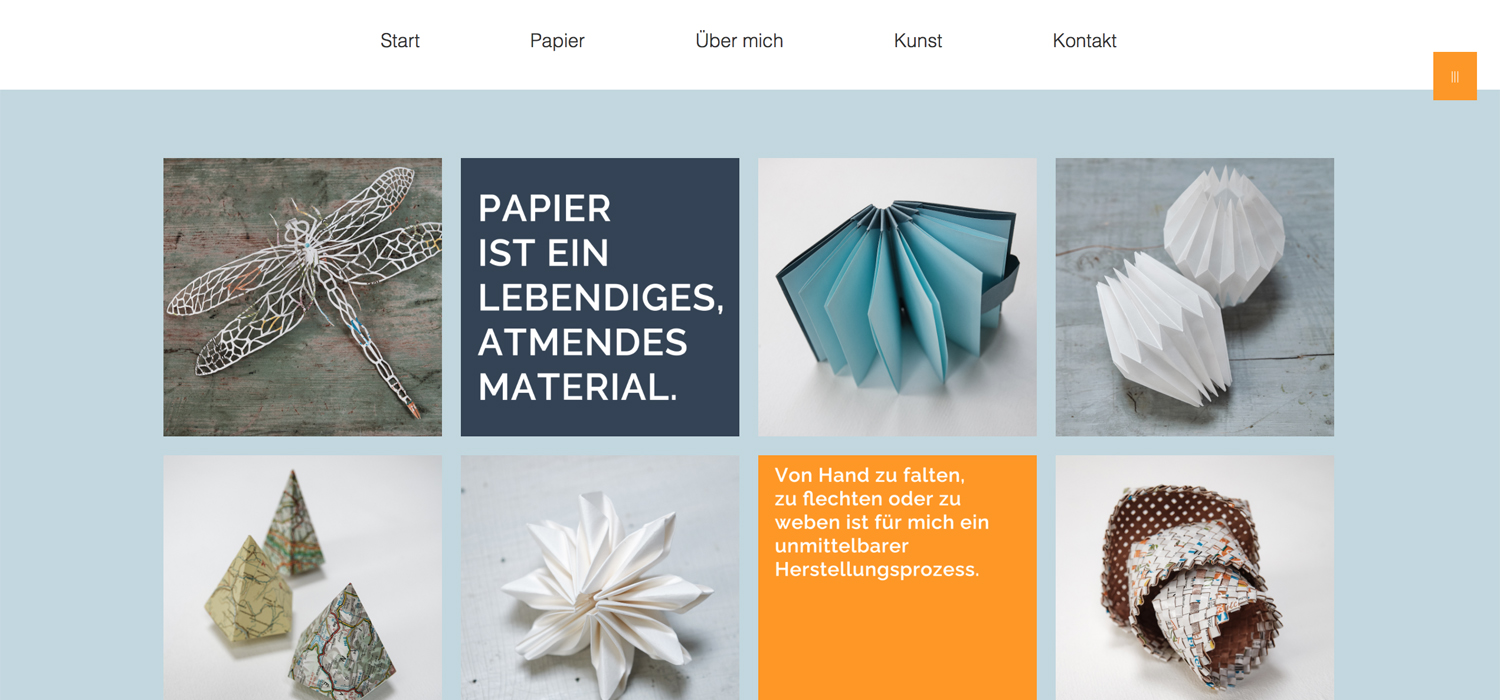Go to the Start page
This screenshot has height=700, width=1500.
click(x=399, y=41)
